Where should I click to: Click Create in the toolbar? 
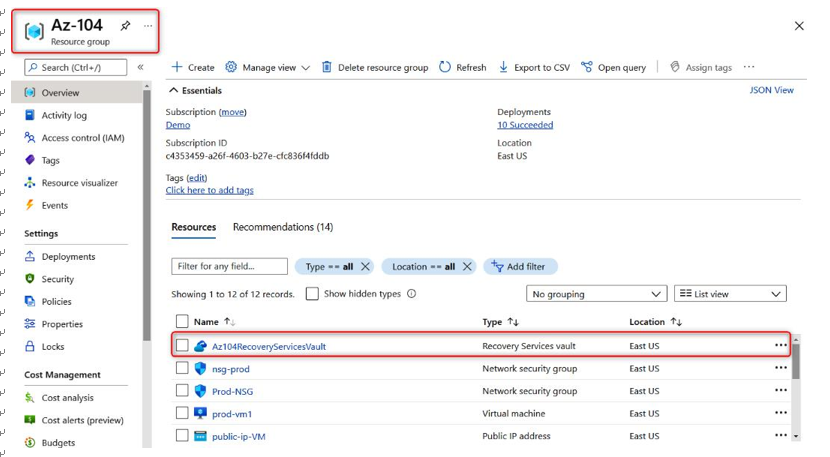click(x=193, y=67)
